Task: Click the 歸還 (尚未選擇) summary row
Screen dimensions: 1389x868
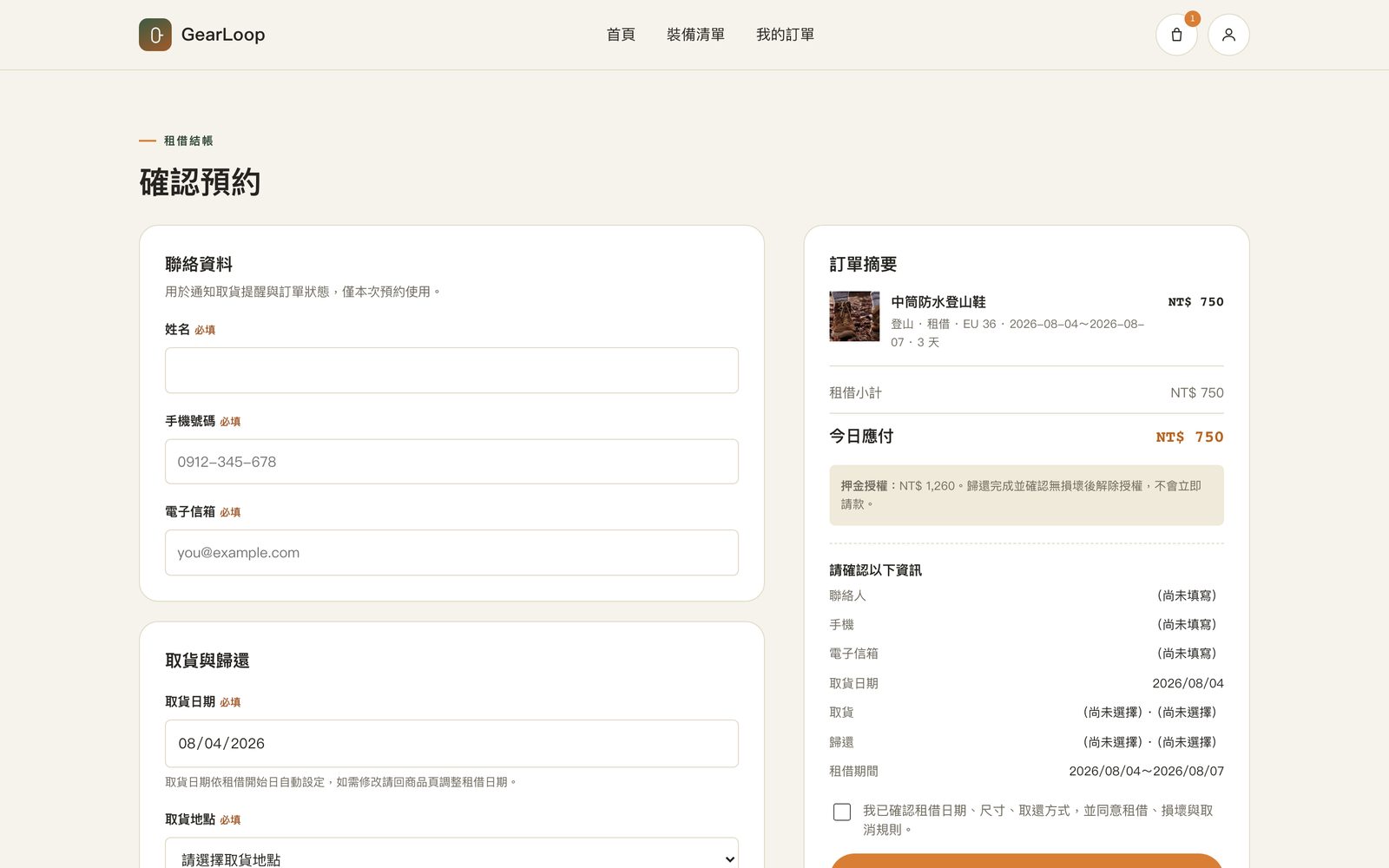Action: click(1026, 742)
